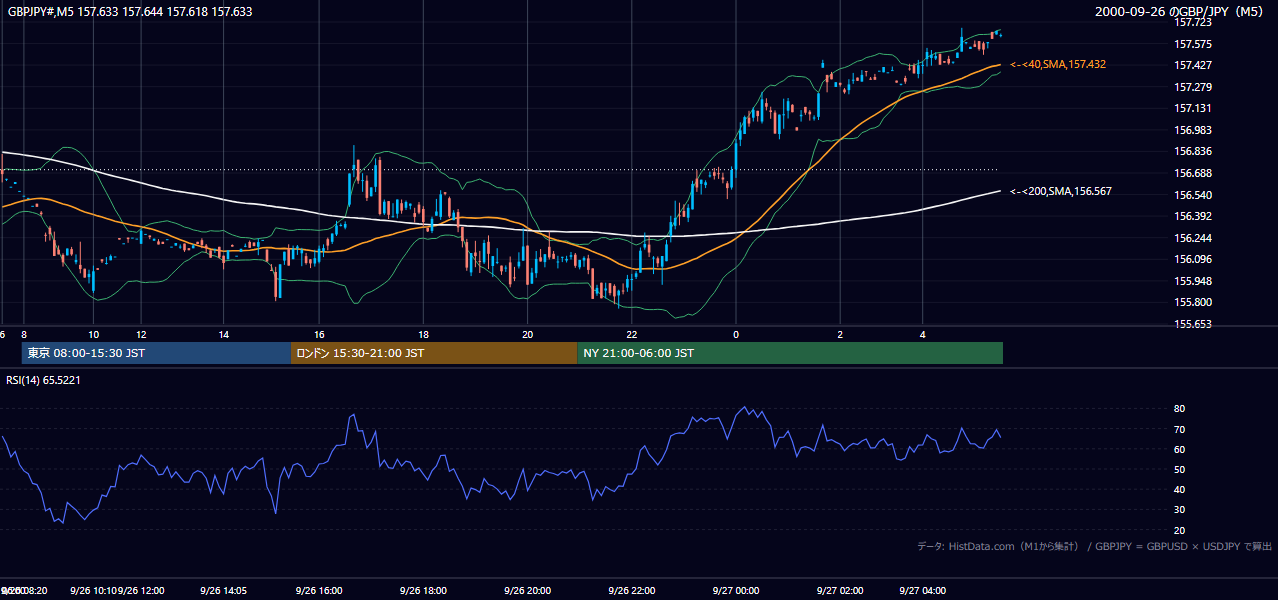Click price axis value 157.723
Viewport: 1278px width, 600px height.
[1193, 23]
